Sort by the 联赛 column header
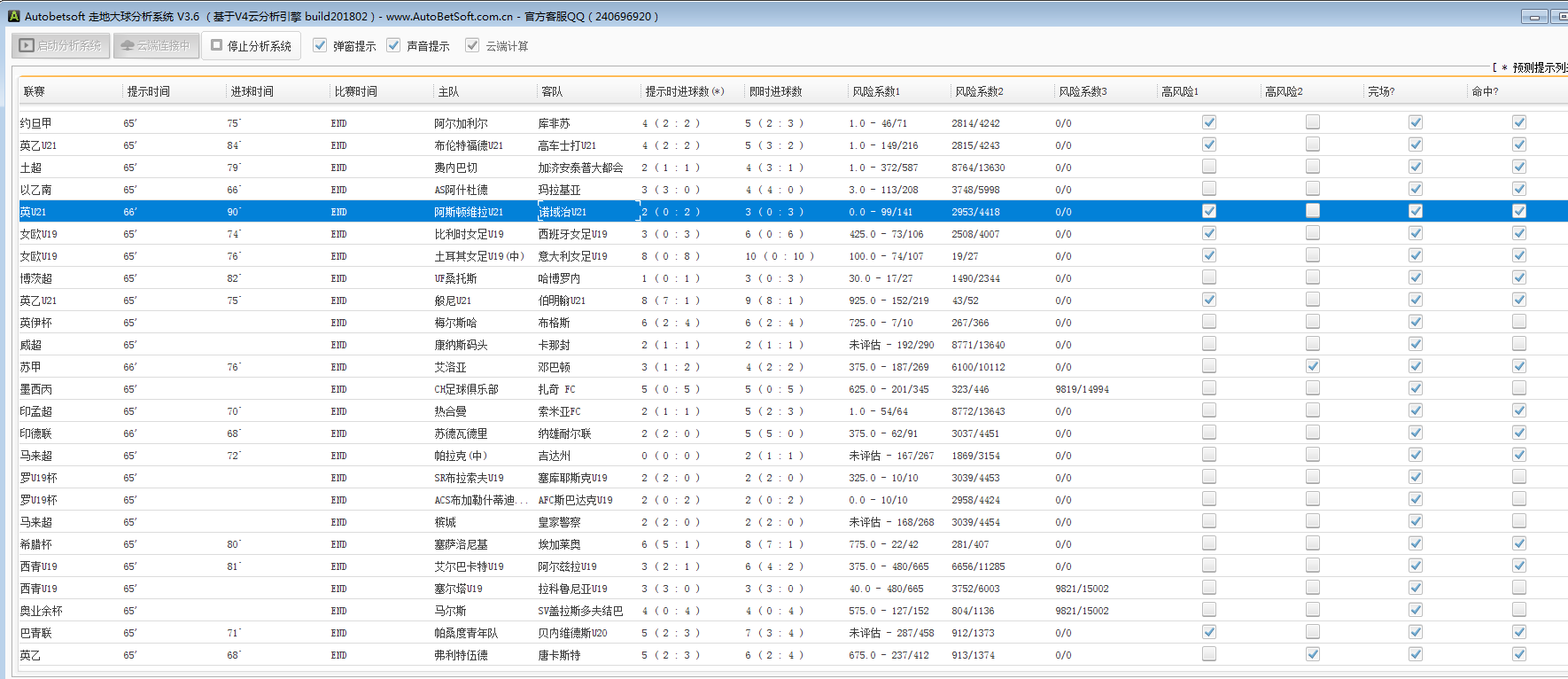This screenshot has height=679, width=1568. pyautogui.click(x=35, y=91)
